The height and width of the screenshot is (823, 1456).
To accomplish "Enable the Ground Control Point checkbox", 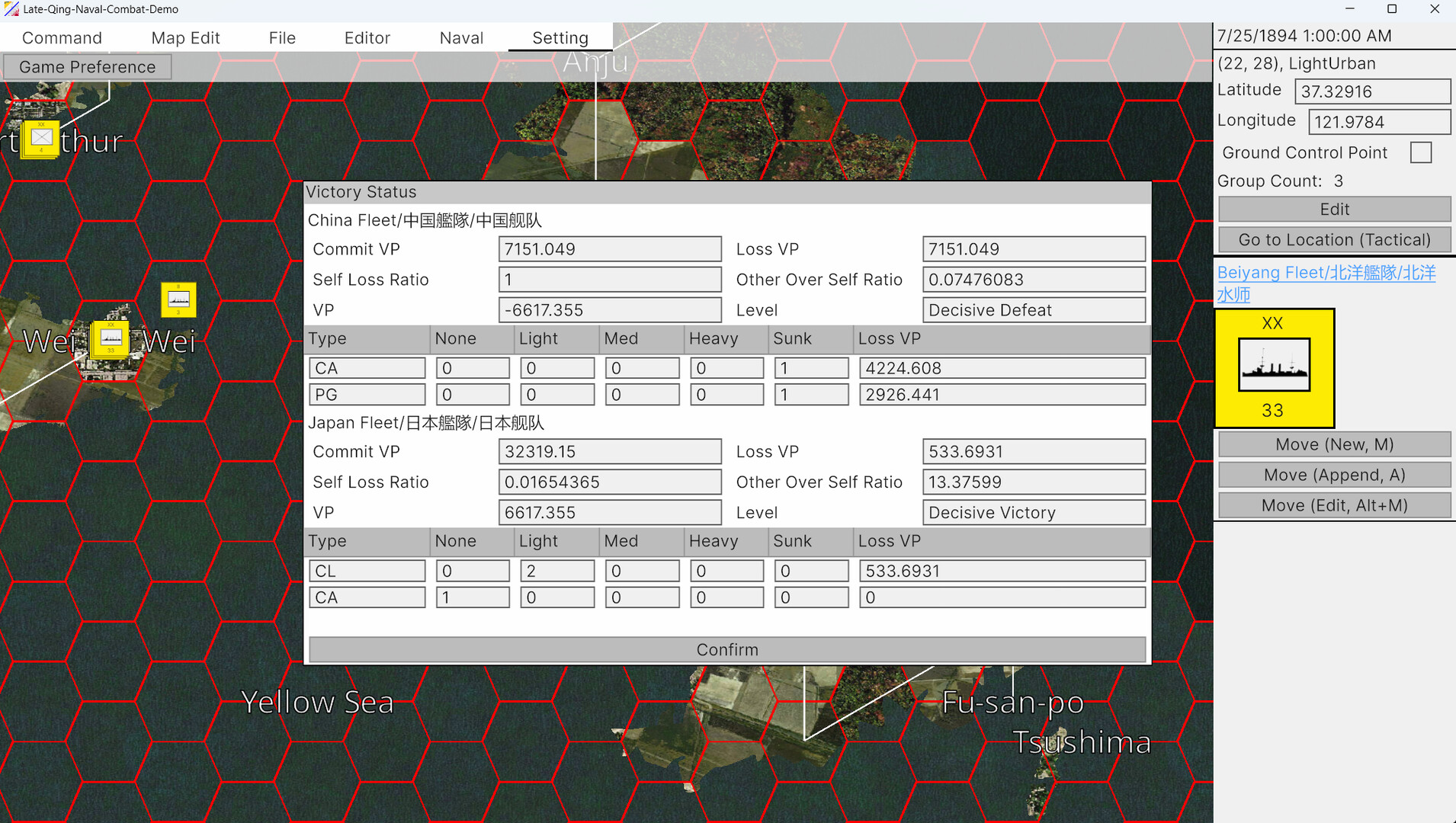I will 1421,152.
